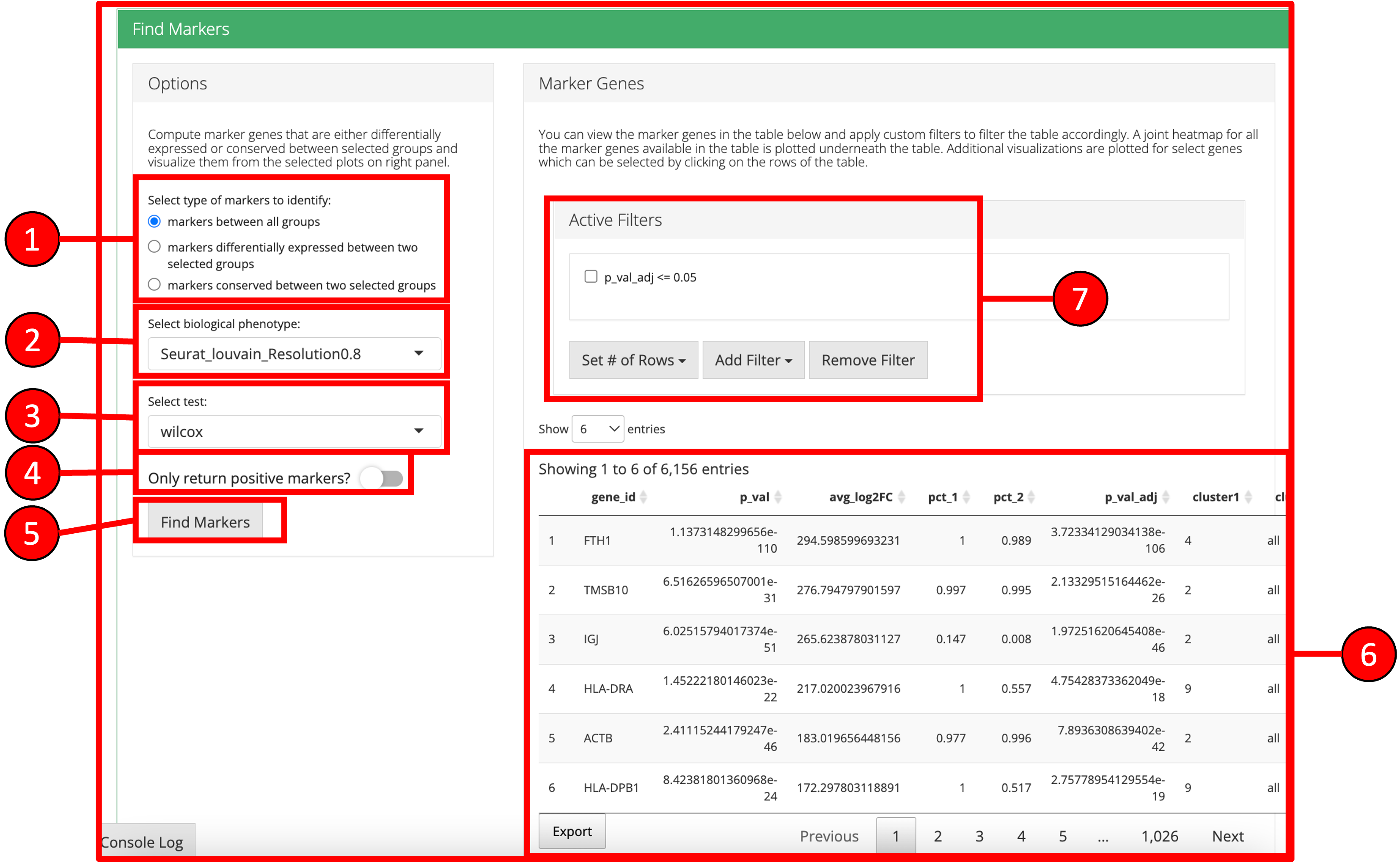The image size is (1400, 863).
Task: Toggle Only return positive markers switch
Action: click(382, 478)
